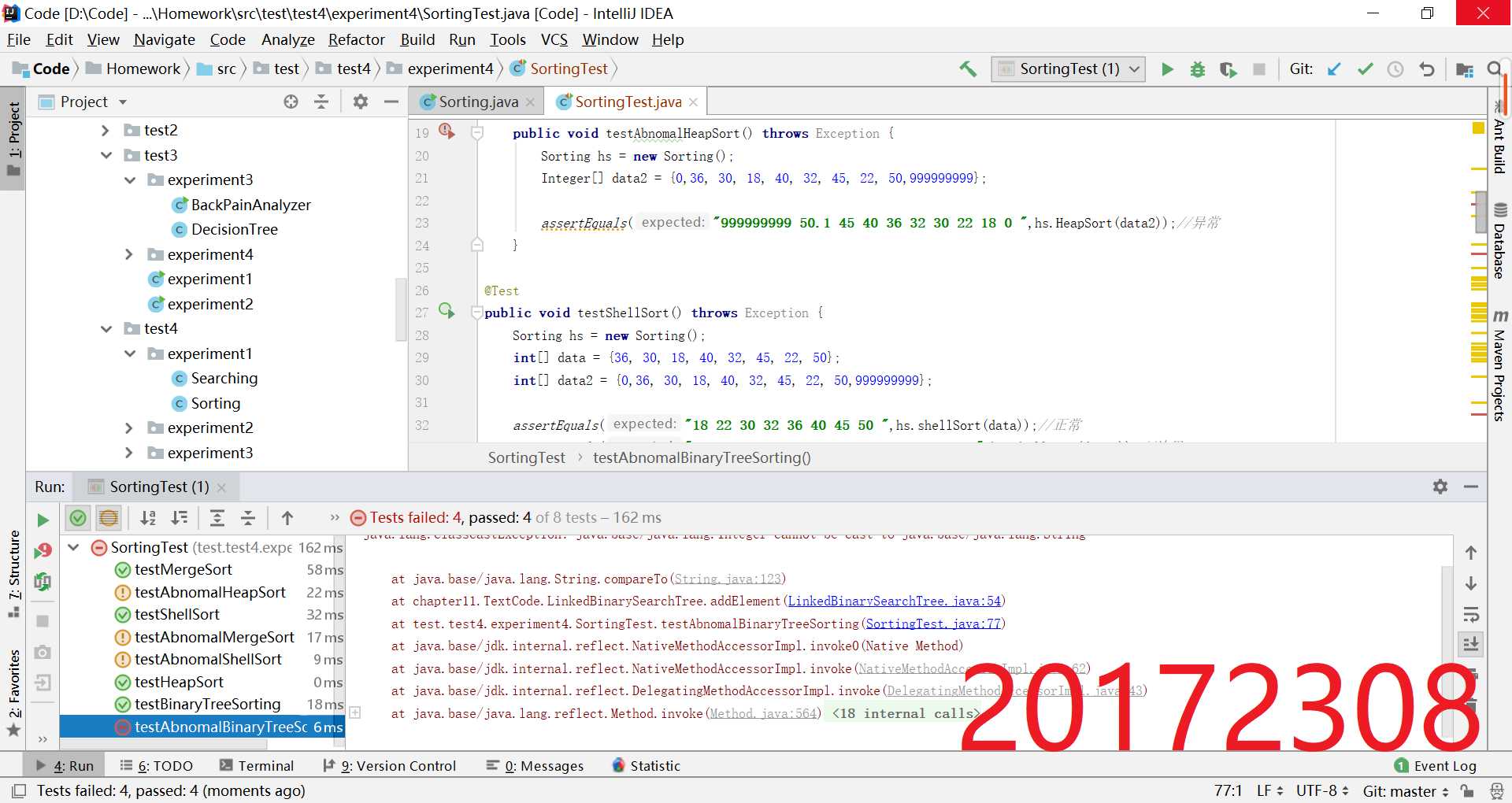Click the failed test gutter icon at line 19
The height and width of the screenshot is (803, 1512).
(x=447, y=131)
